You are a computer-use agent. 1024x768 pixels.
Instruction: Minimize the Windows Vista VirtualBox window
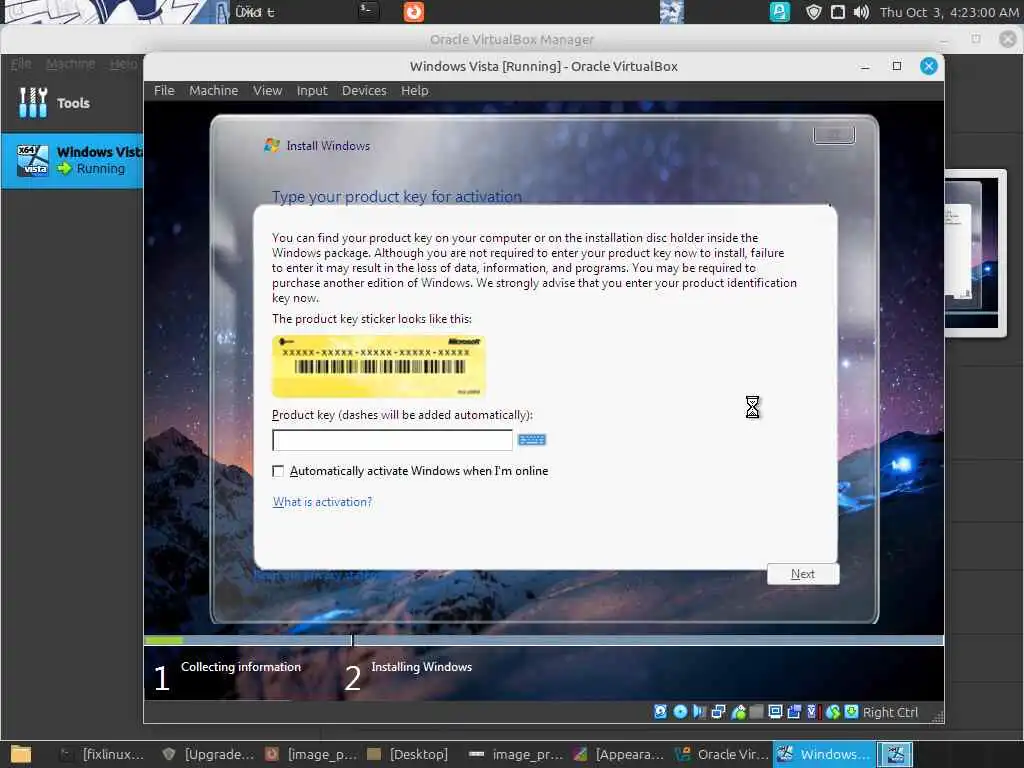[x=865, y=67]
